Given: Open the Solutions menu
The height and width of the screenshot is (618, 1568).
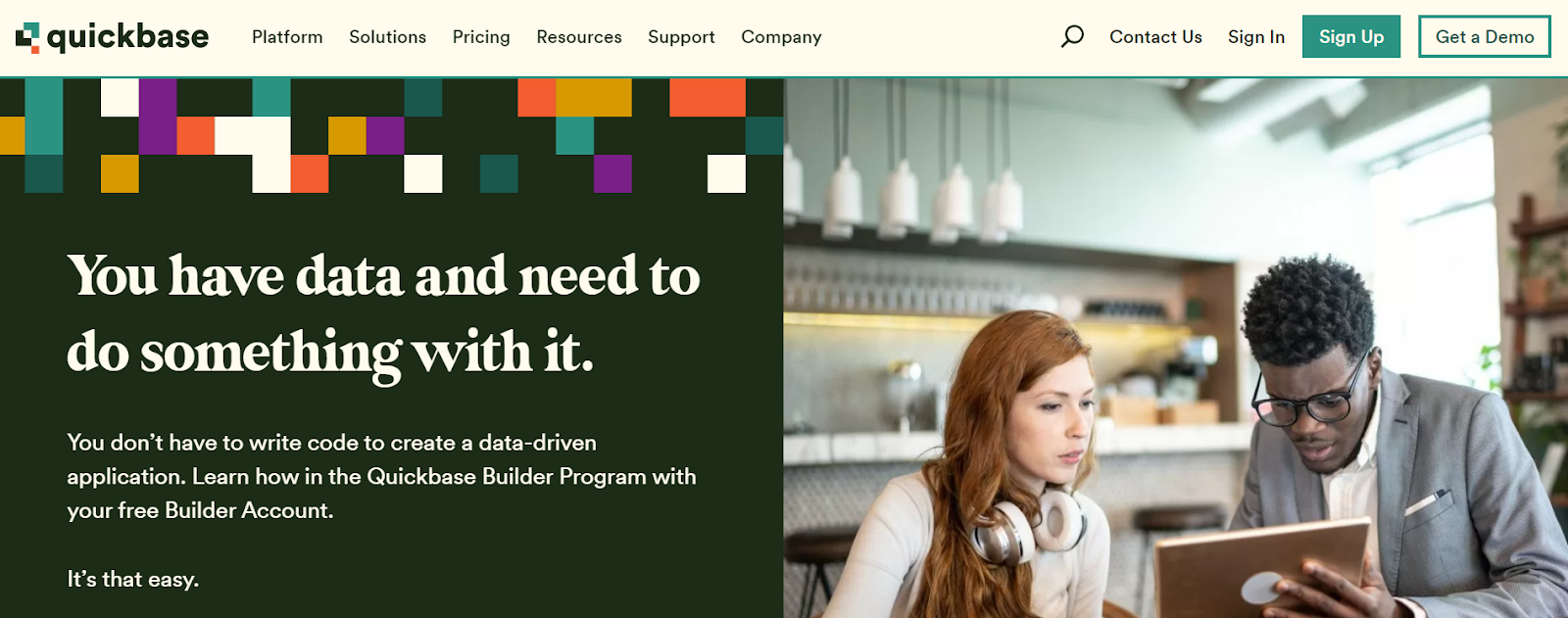Looking at the screenshot, I should click(387, 37).
